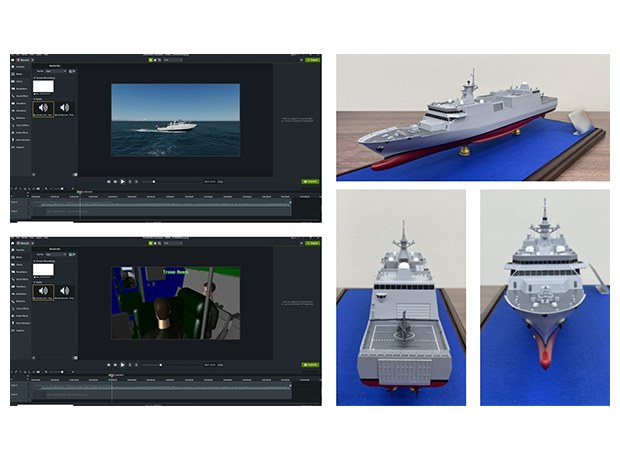
Task: Open the Sort By dropdown in the top Media Bin
Action: (x=55, y=73)
